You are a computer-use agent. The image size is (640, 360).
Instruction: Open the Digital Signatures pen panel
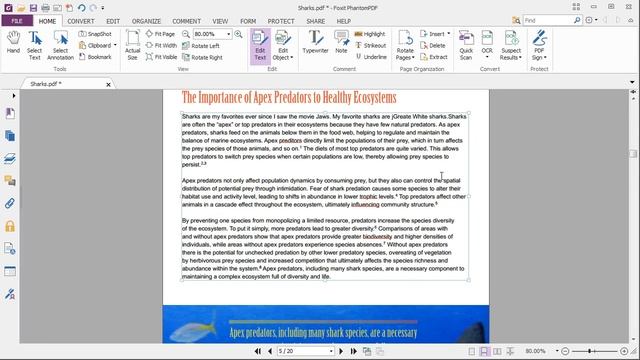point(10,294)
